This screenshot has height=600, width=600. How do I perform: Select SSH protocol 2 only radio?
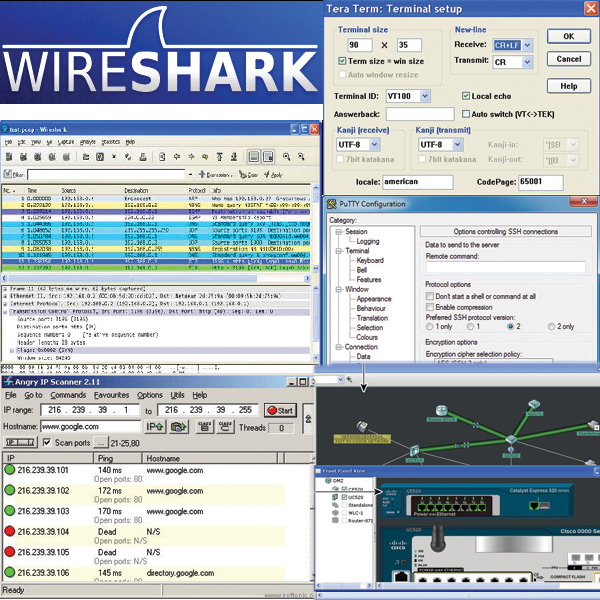point(551,326)
